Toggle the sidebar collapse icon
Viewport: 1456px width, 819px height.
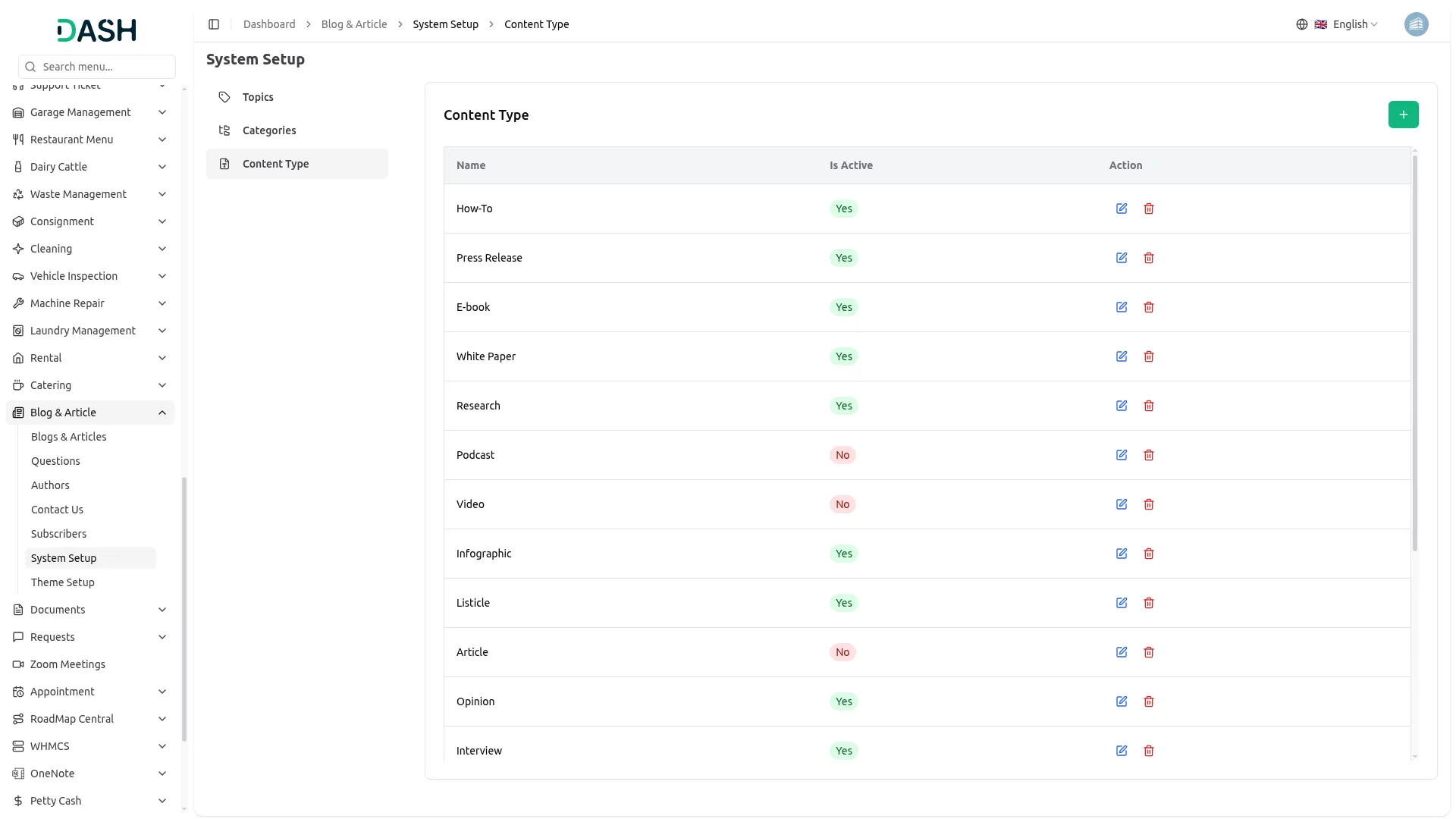pos(214,24)
